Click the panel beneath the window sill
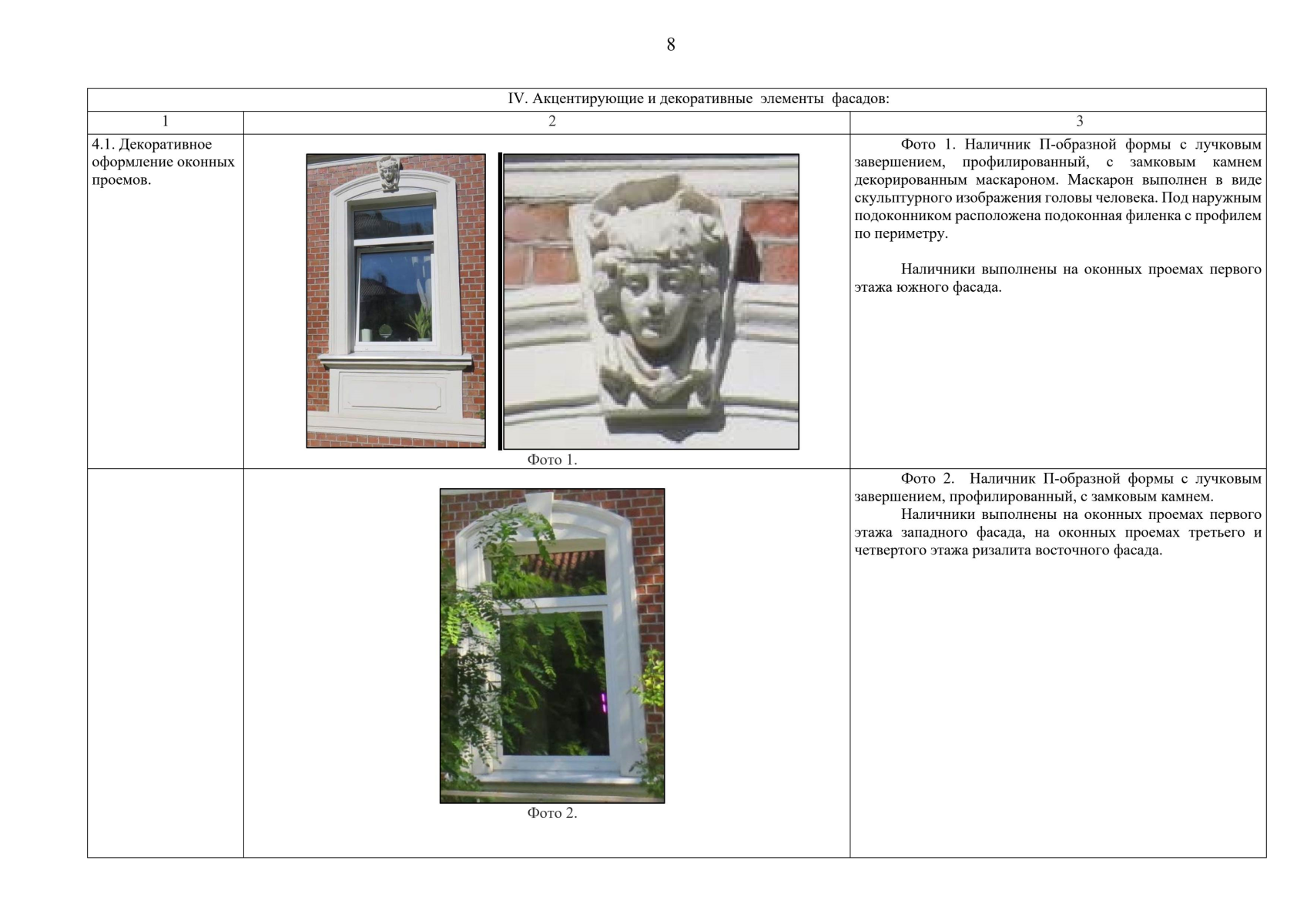 (x=394, y=393)
